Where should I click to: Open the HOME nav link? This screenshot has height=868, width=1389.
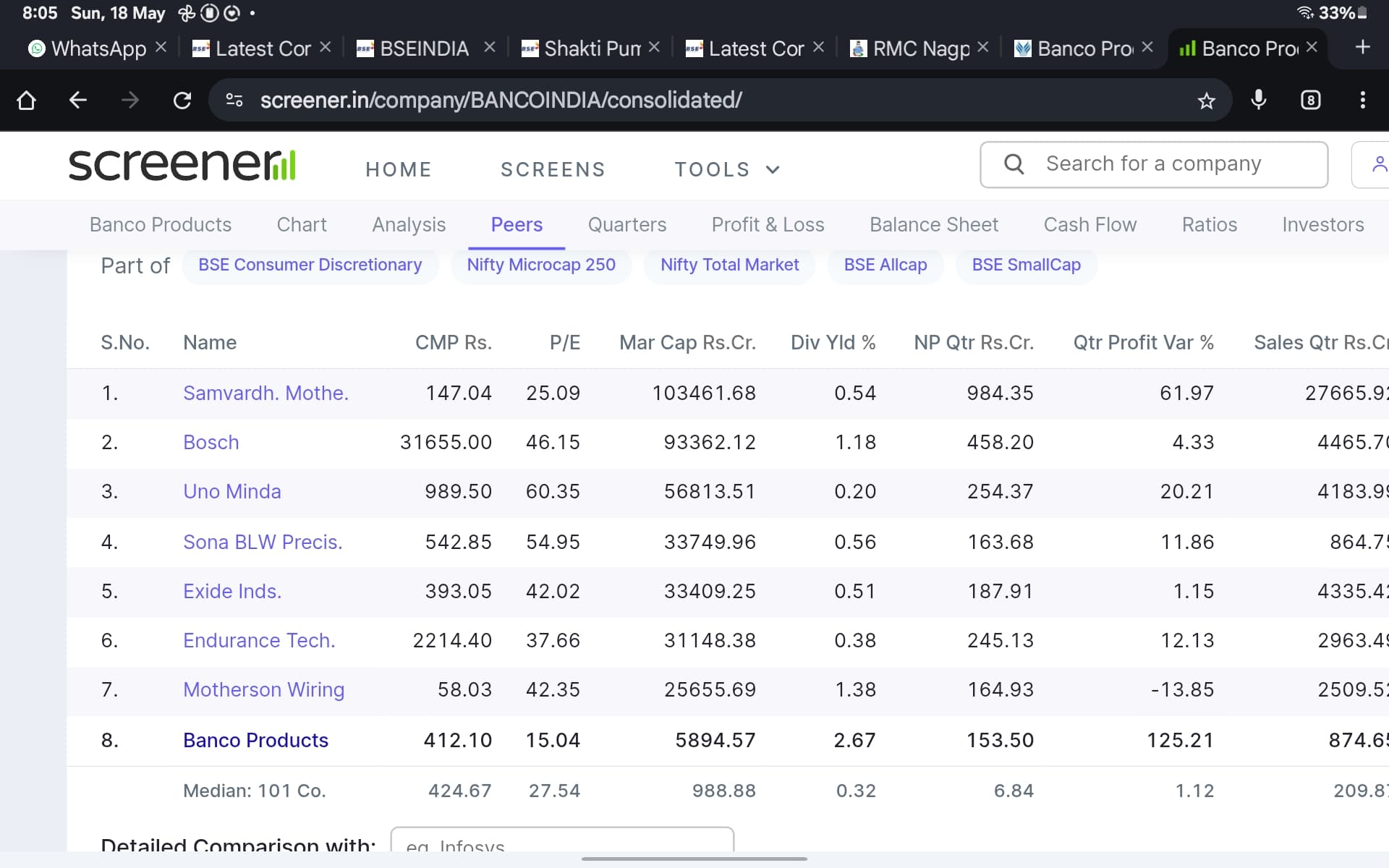(399, 169)
